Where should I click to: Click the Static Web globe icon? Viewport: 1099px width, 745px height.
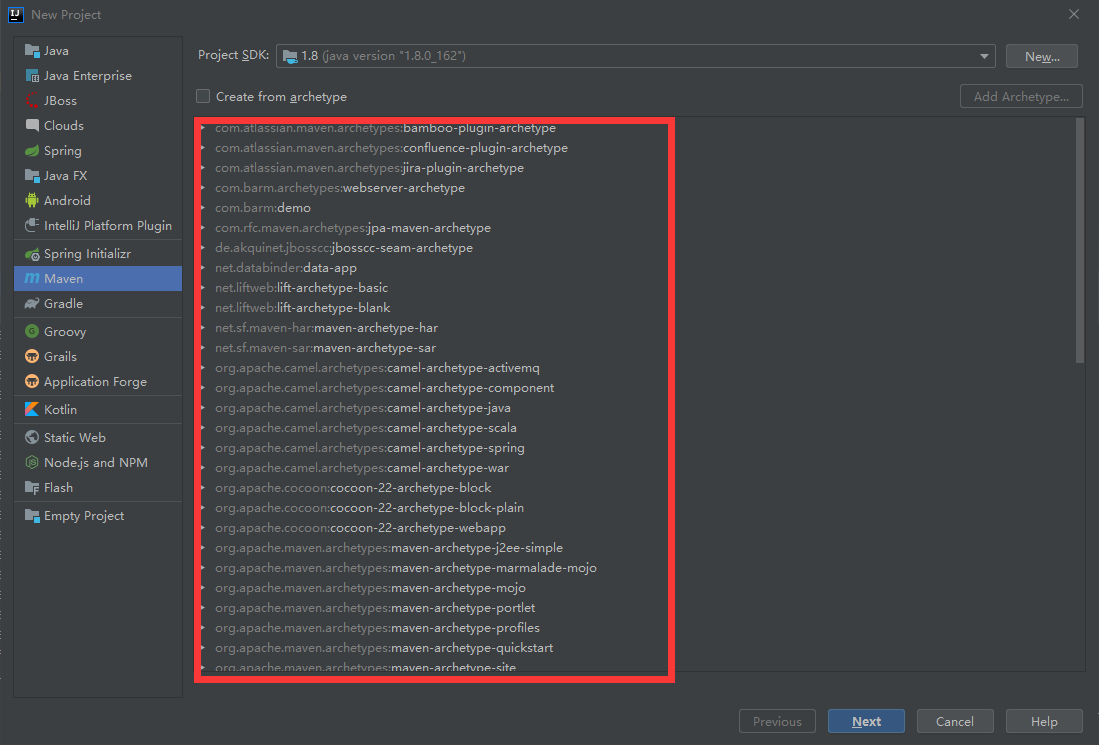[32, 437]
